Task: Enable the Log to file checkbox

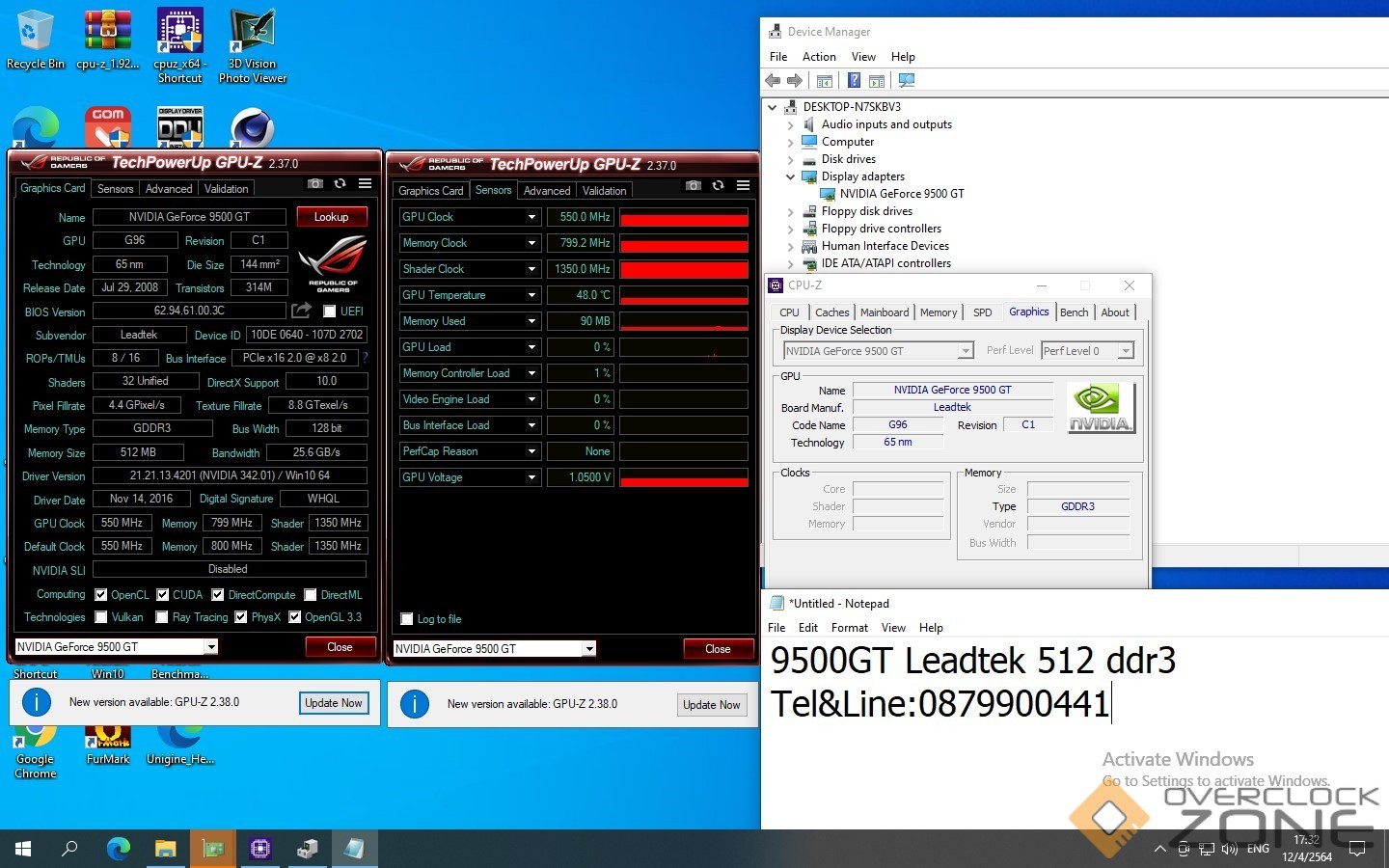Action: click(x=407, y=619)
